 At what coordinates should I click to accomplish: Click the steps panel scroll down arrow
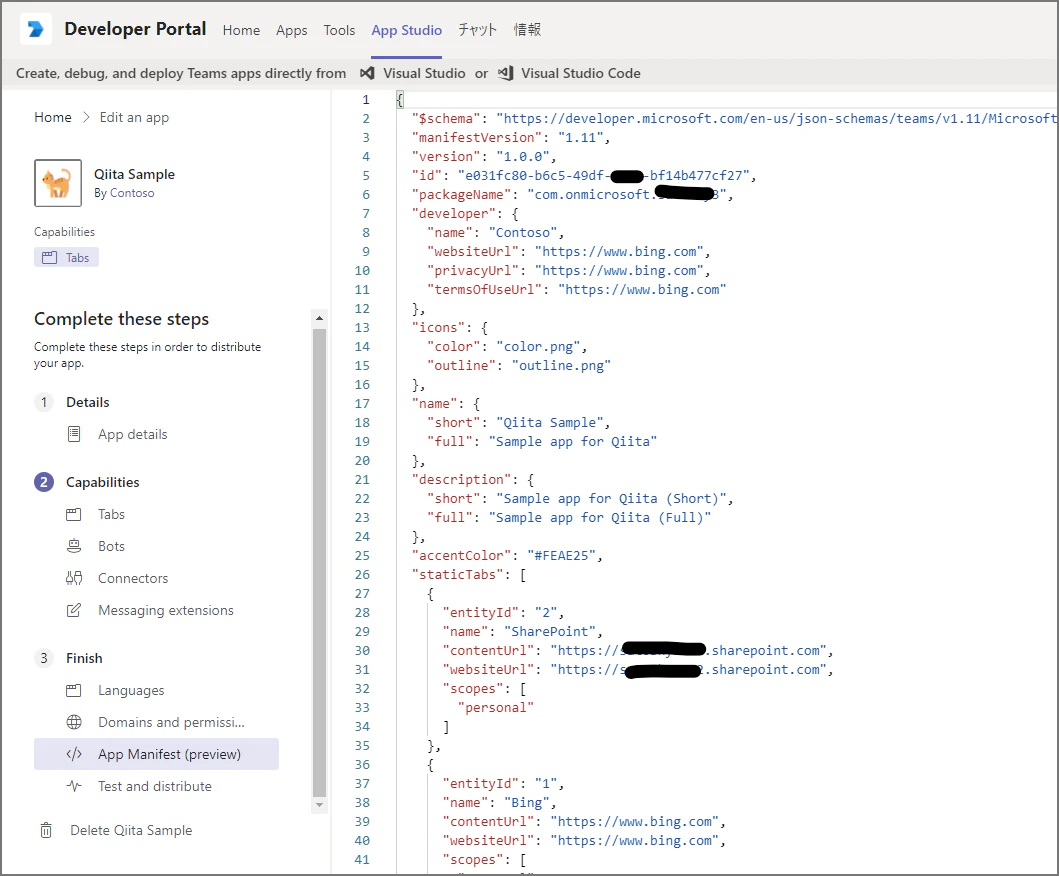point(319,805)
